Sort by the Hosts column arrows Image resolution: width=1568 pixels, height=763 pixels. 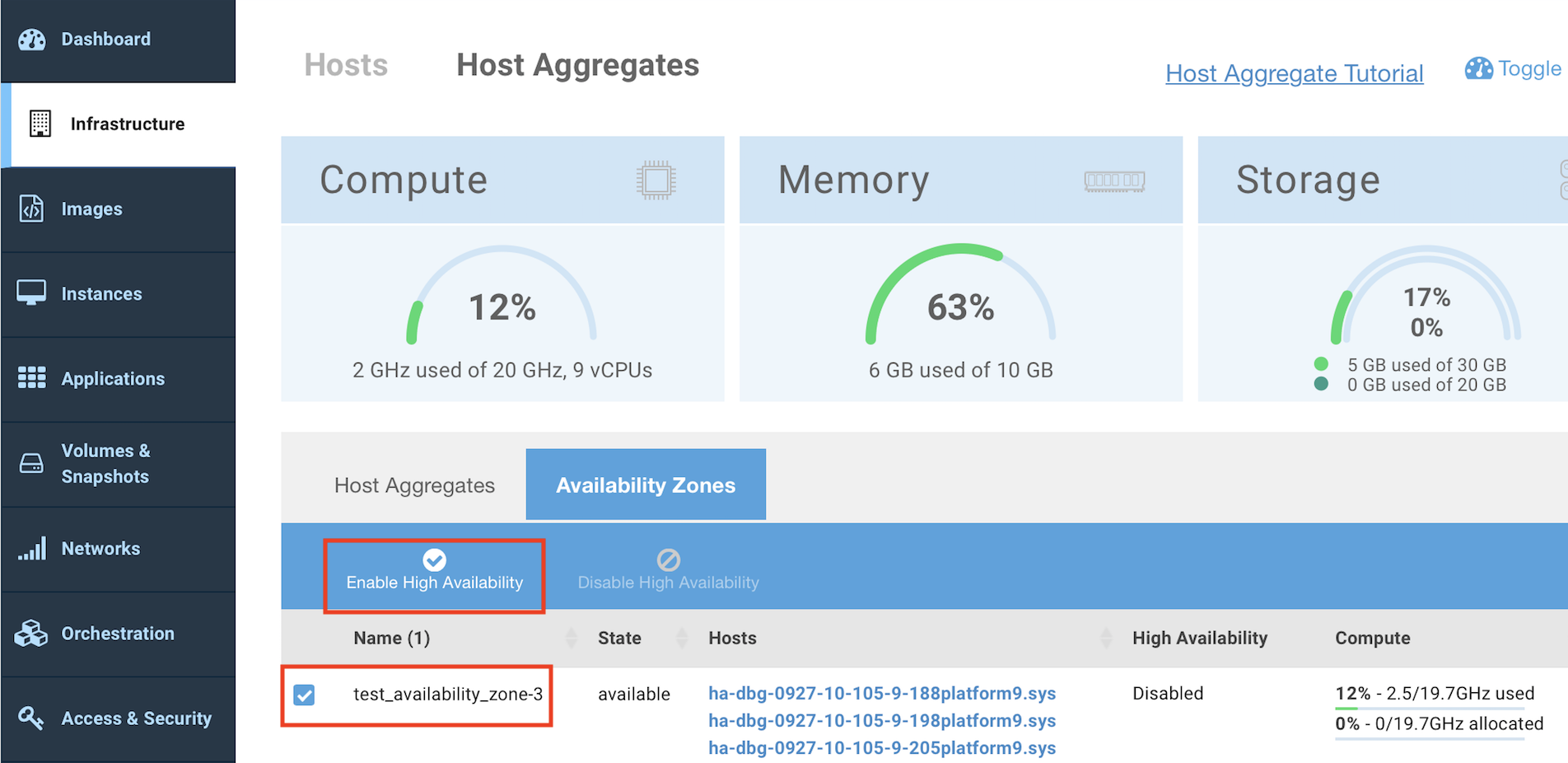1106,638
